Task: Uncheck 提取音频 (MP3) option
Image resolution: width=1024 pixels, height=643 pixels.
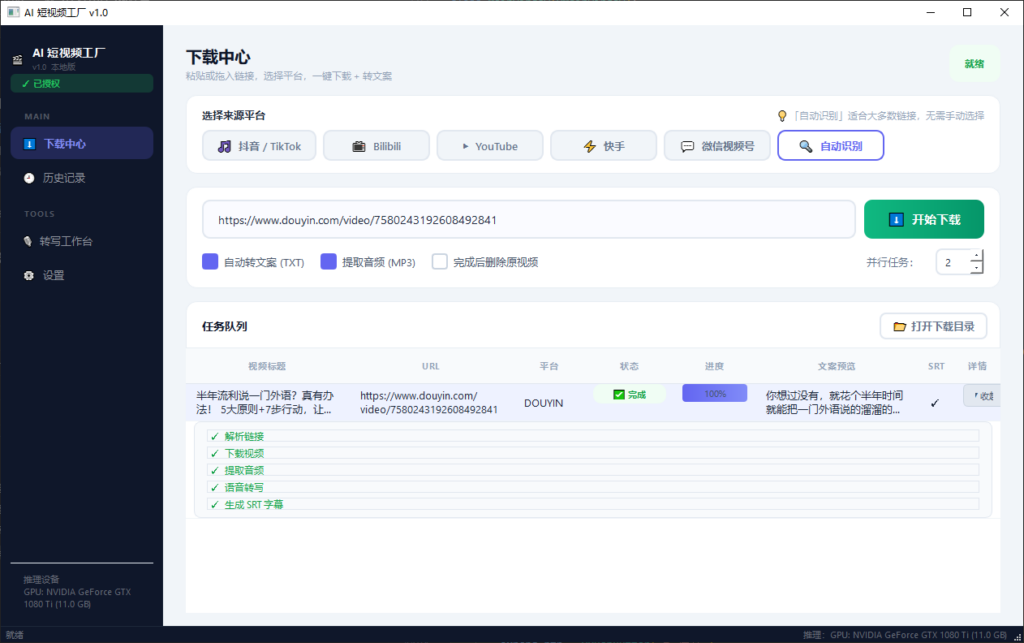Action: 328,262
